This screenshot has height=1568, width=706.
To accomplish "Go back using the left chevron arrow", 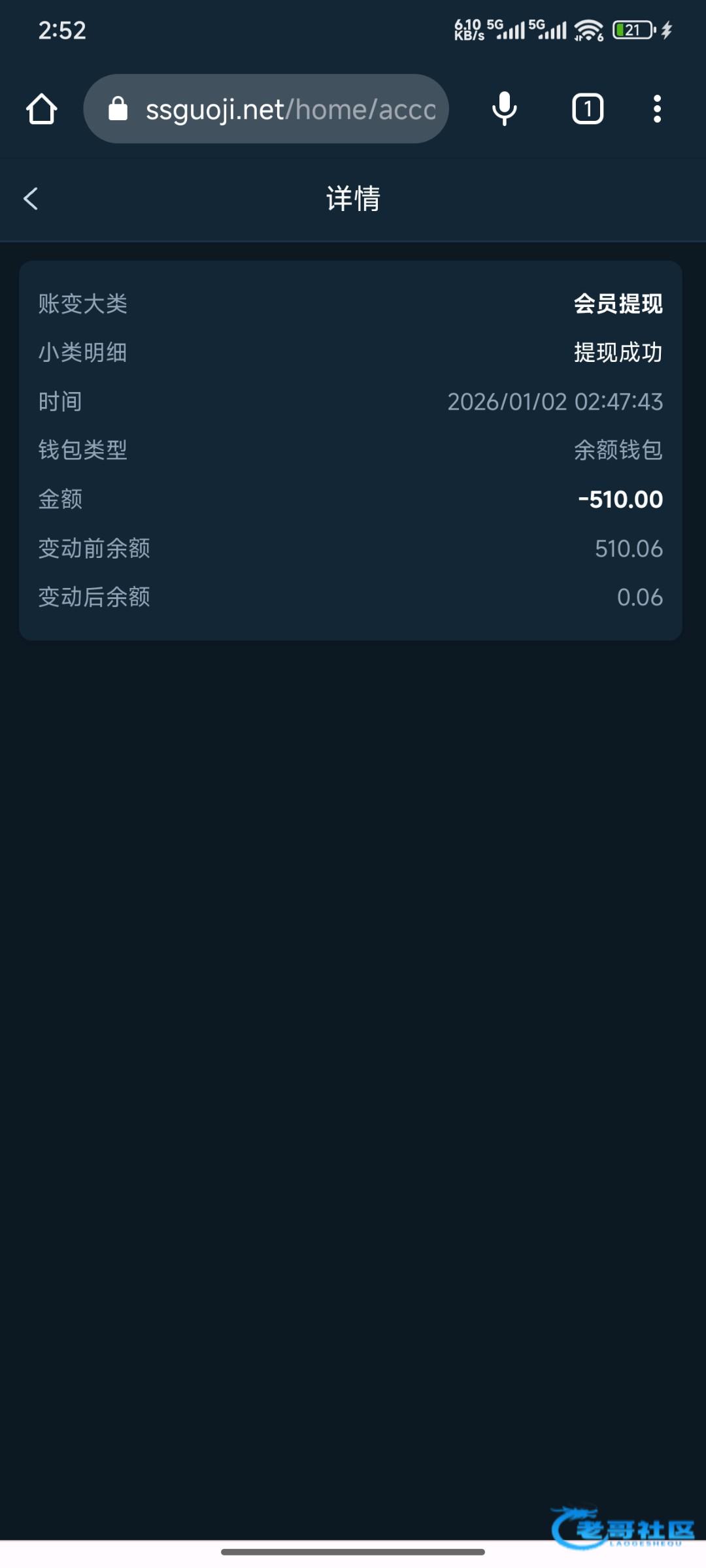I will click(31, 199).
